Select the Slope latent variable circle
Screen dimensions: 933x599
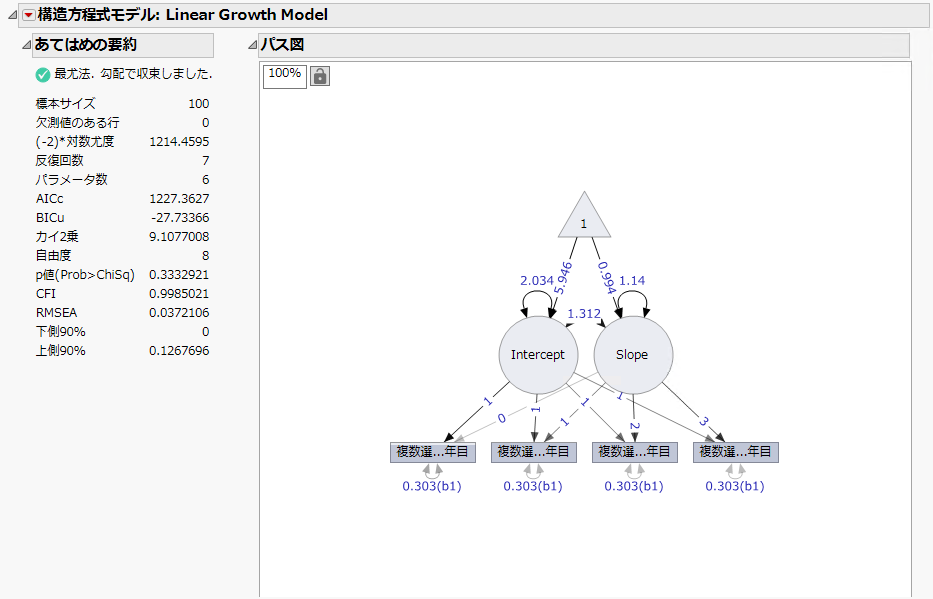632,355
